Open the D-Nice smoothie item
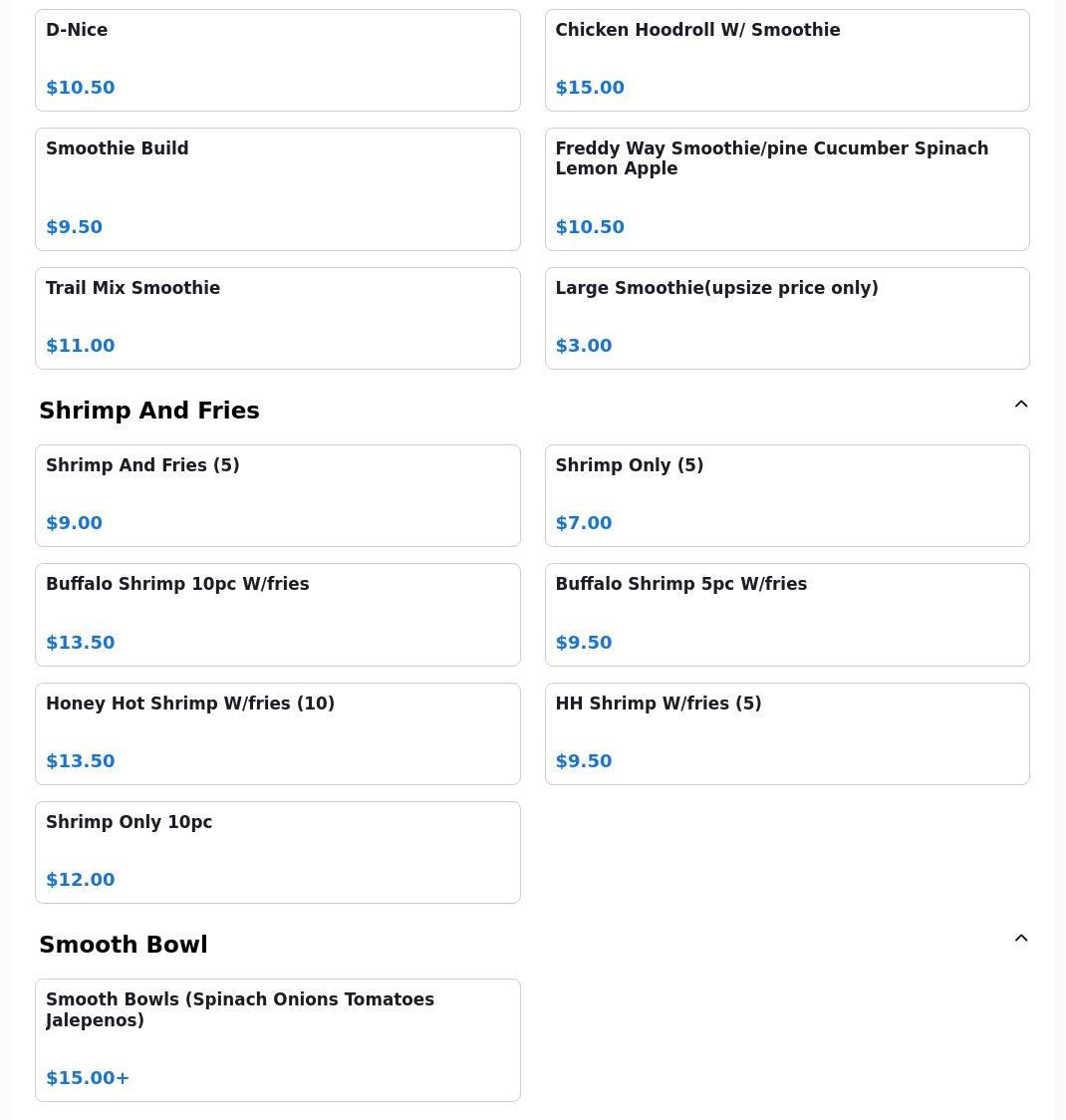The image size is (1066, 1120). click(278, 60)
